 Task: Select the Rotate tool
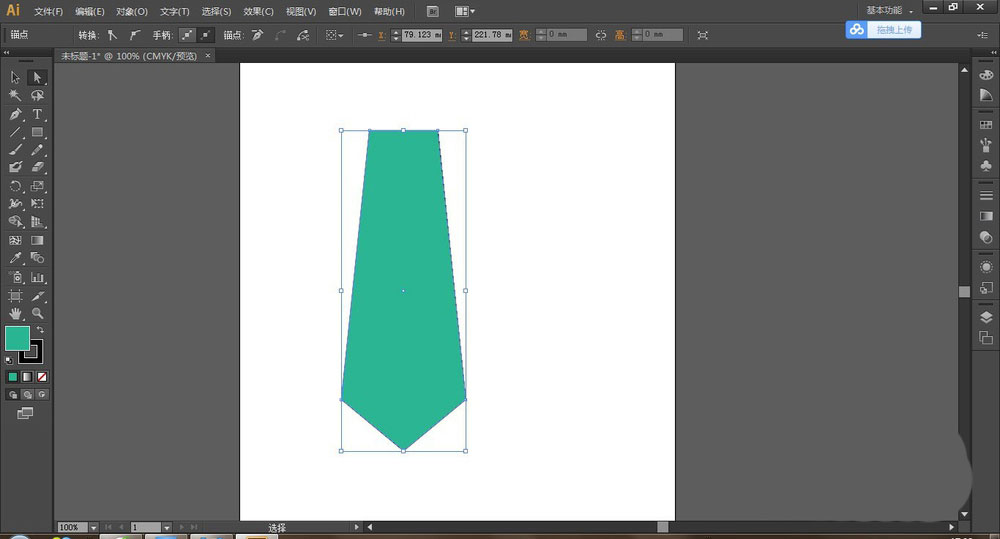pos(16,186)
